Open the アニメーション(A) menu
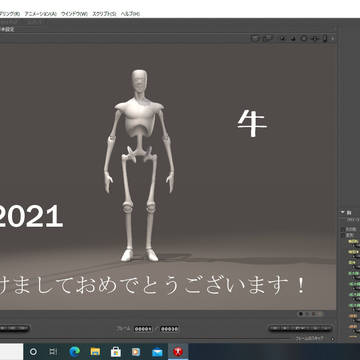Viewport: 360px width, 360px height. click(40, 14)
